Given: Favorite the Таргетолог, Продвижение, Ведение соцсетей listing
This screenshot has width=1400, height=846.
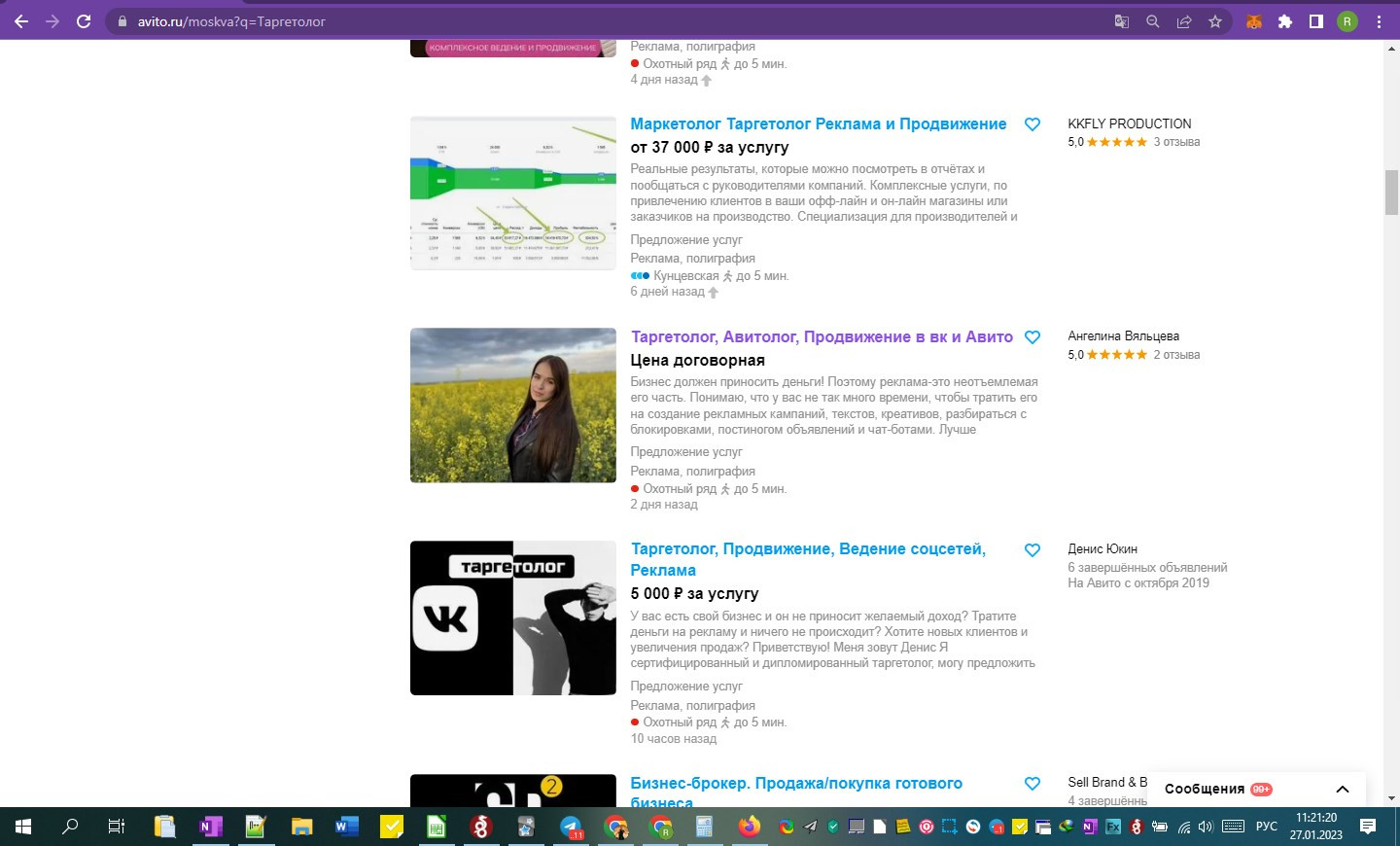Looking at the screenshot, I should [x=1032, y=550].
